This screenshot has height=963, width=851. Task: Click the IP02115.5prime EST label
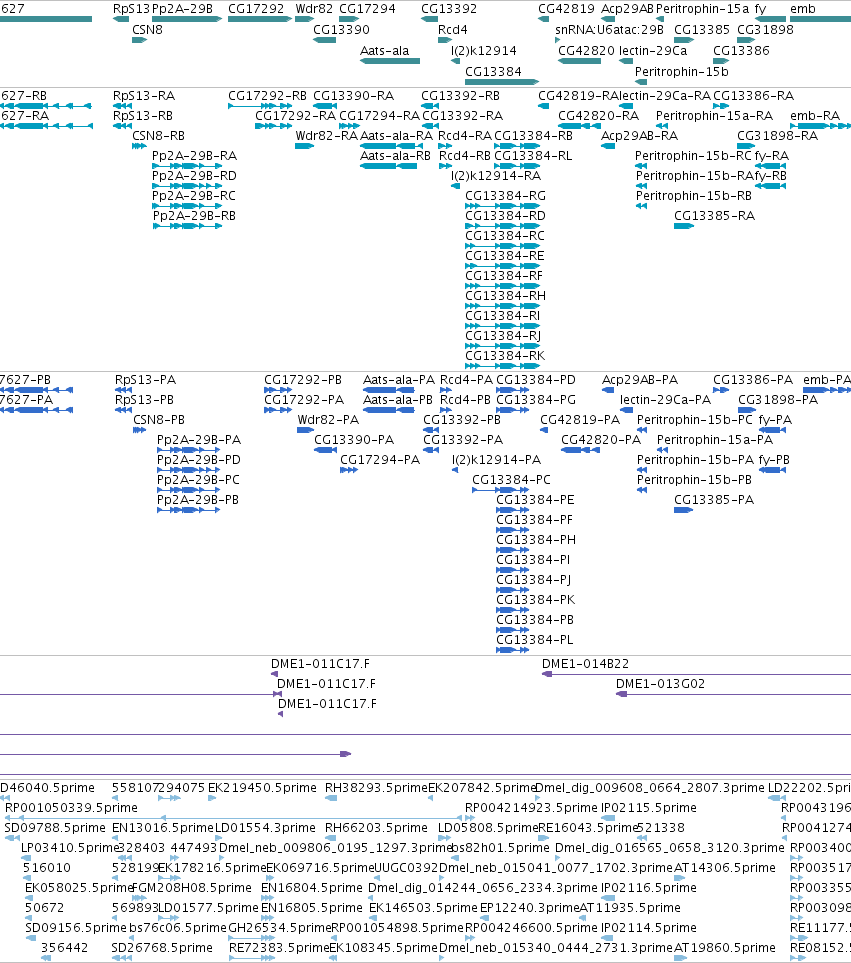(x=648, y=808)
